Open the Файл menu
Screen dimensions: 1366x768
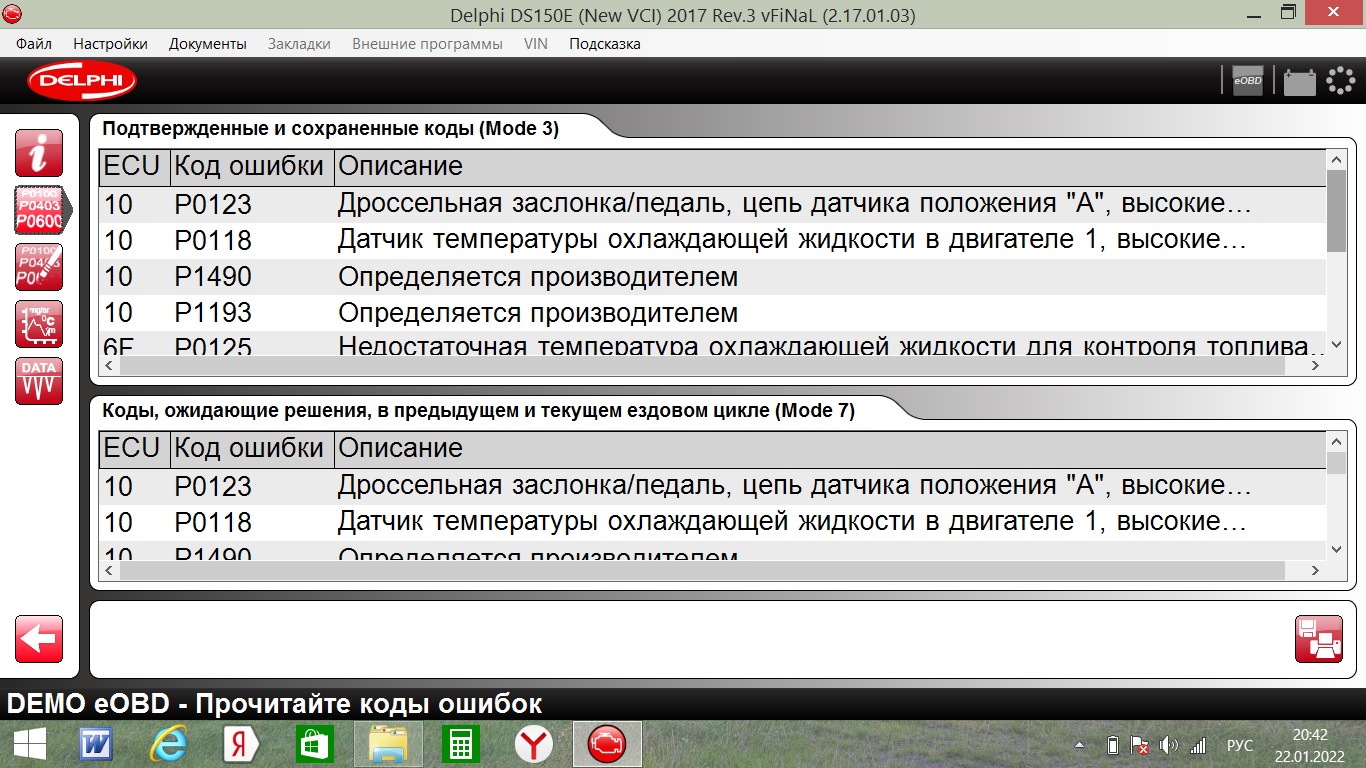coord(34,44)
